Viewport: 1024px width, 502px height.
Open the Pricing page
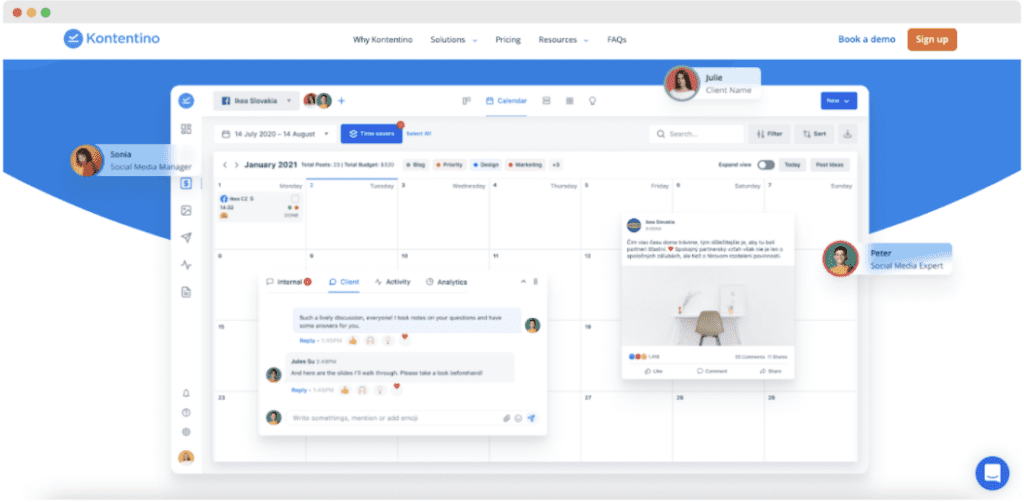[x=507, y=40]
